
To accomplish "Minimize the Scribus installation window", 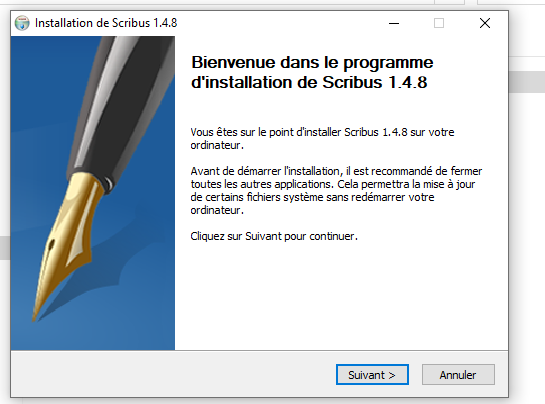I will tap(394, 23).
